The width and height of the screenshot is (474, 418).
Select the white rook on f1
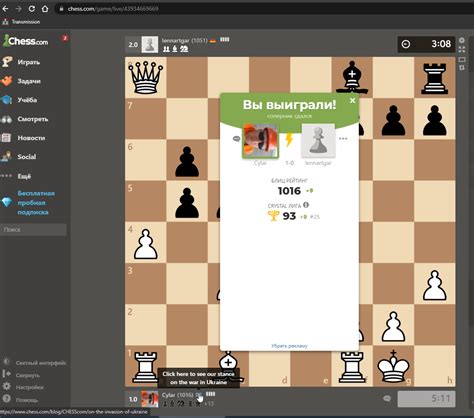[352, 368]
